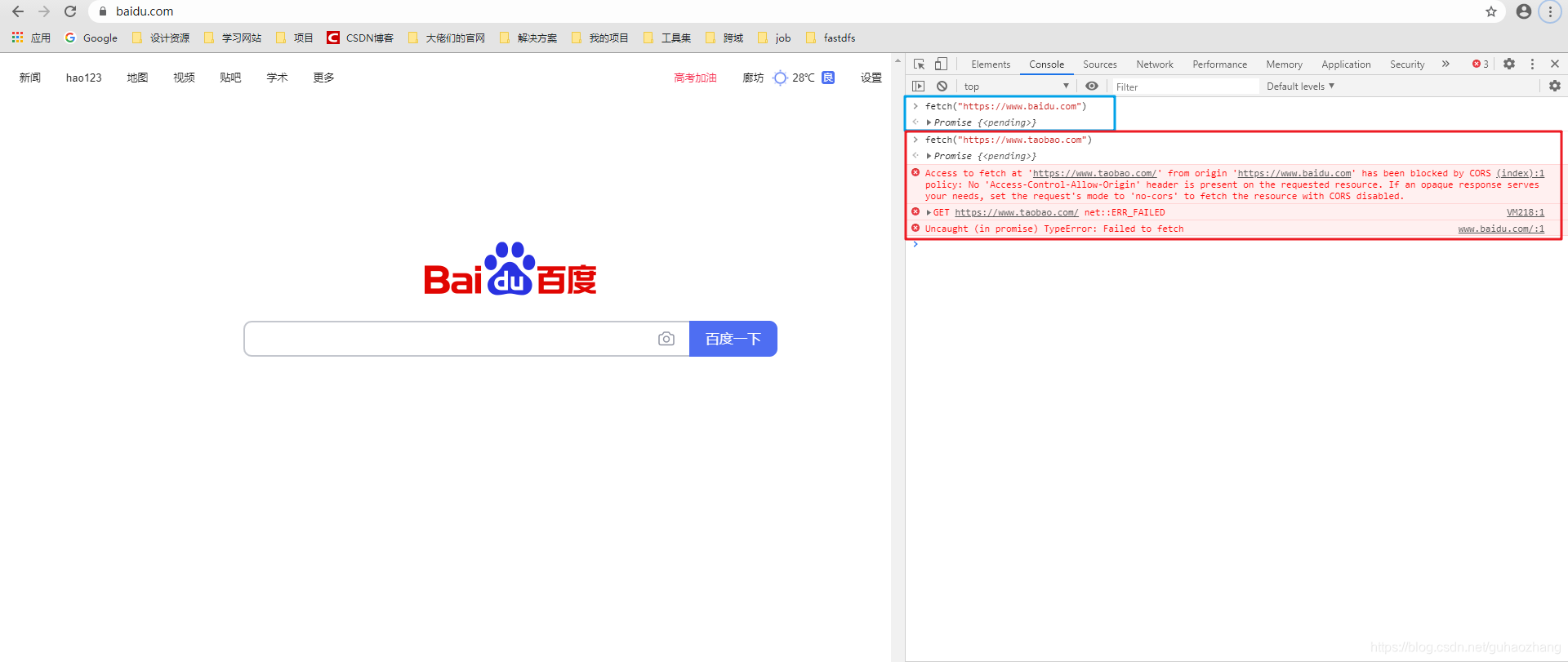Open the 工具集 bookmark folder
The height and width of the screenshot is (662, 1568).
pos(667,38)
